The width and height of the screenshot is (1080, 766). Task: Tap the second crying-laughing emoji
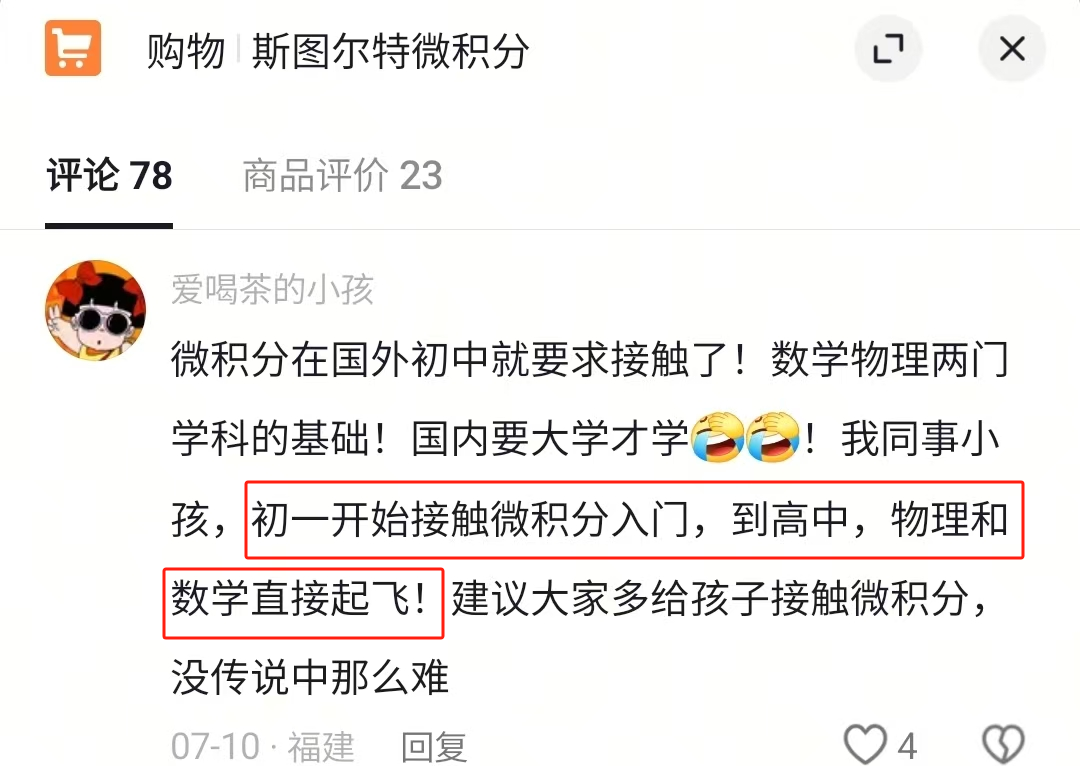point(773,437)
